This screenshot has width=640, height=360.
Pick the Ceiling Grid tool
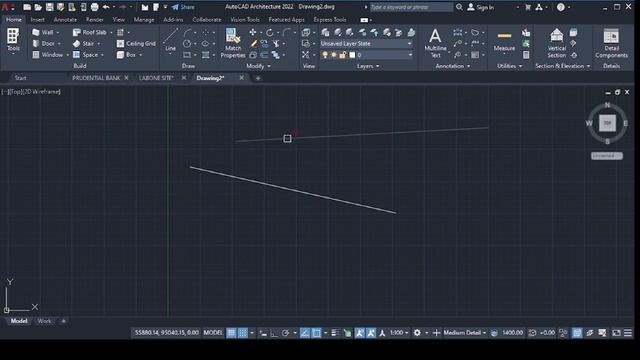tap(136, 43)
